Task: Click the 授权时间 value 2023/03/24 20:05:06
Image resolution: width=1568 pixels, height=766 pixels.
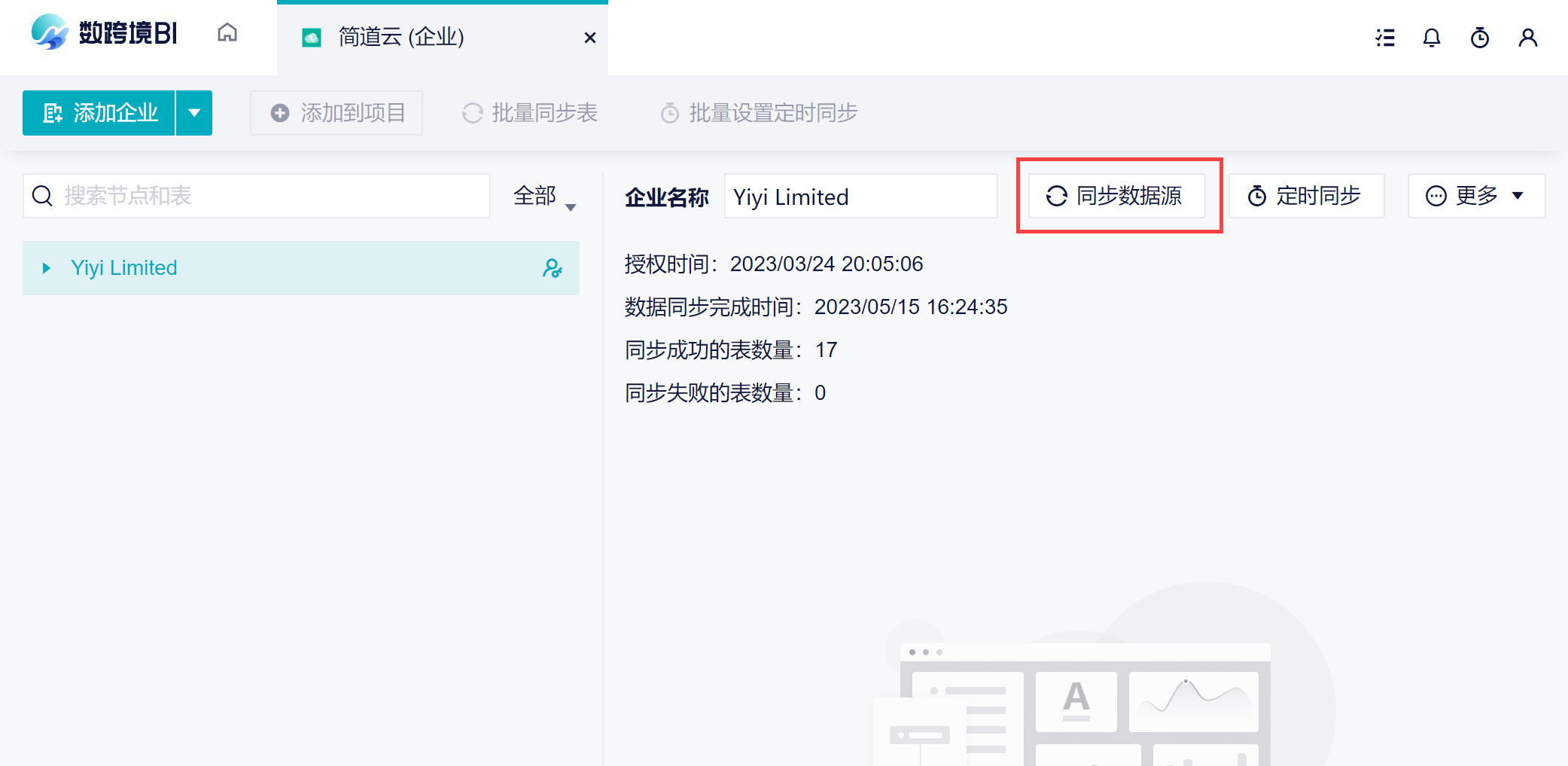Action: pos(827,264)
